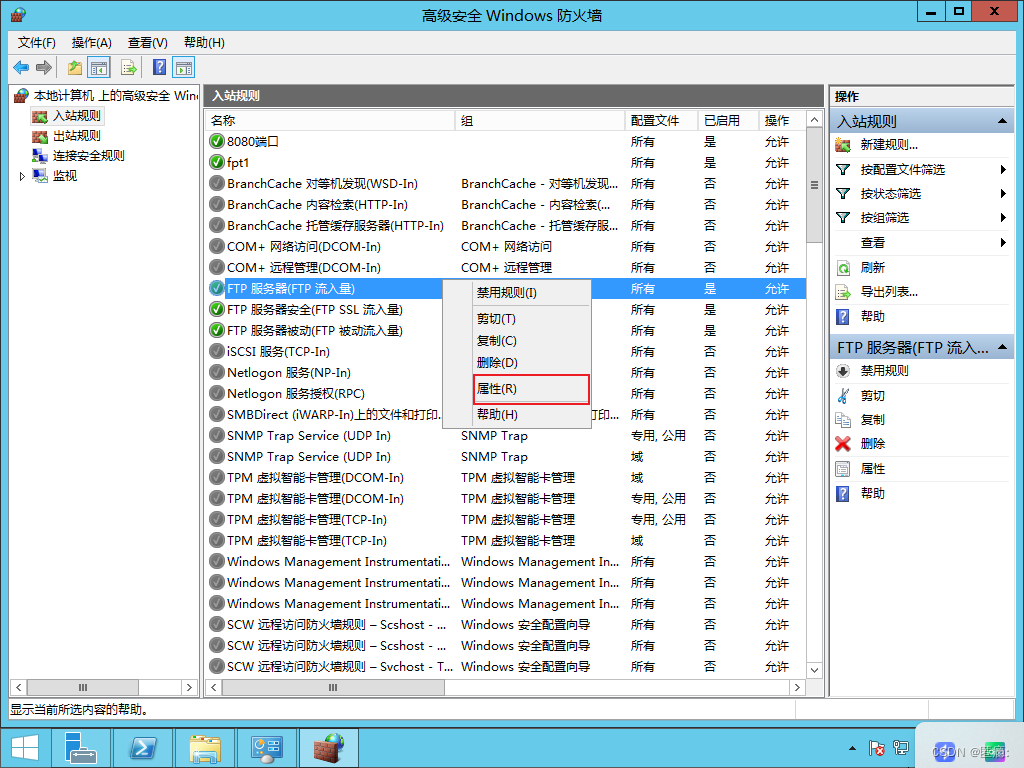Click the green check icon of fpt1 rule
Image resolution: width=1024 pixels, height=768 pixels.
[217, 162]
